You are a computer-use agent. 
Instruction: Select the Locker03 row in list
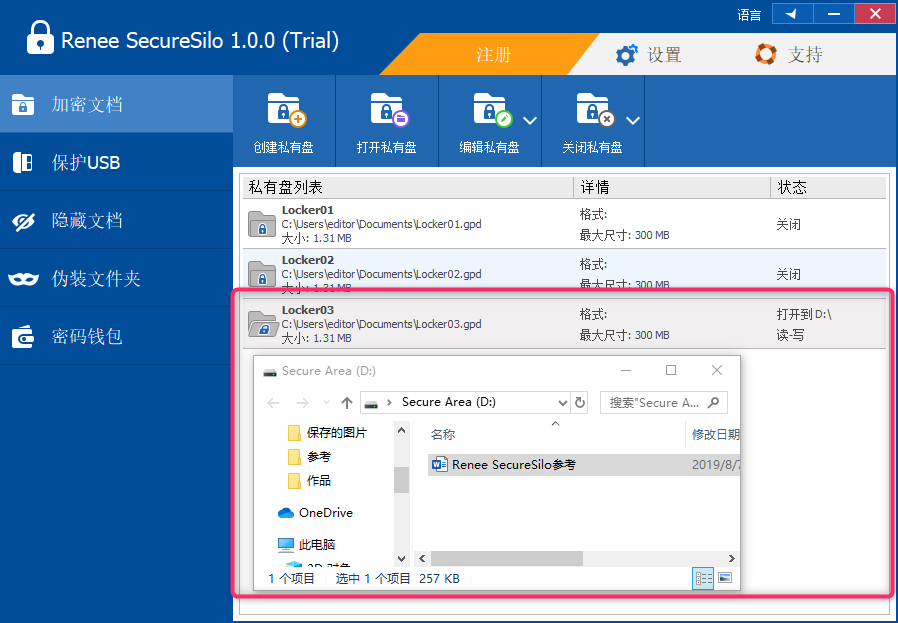tap(564, 324)
